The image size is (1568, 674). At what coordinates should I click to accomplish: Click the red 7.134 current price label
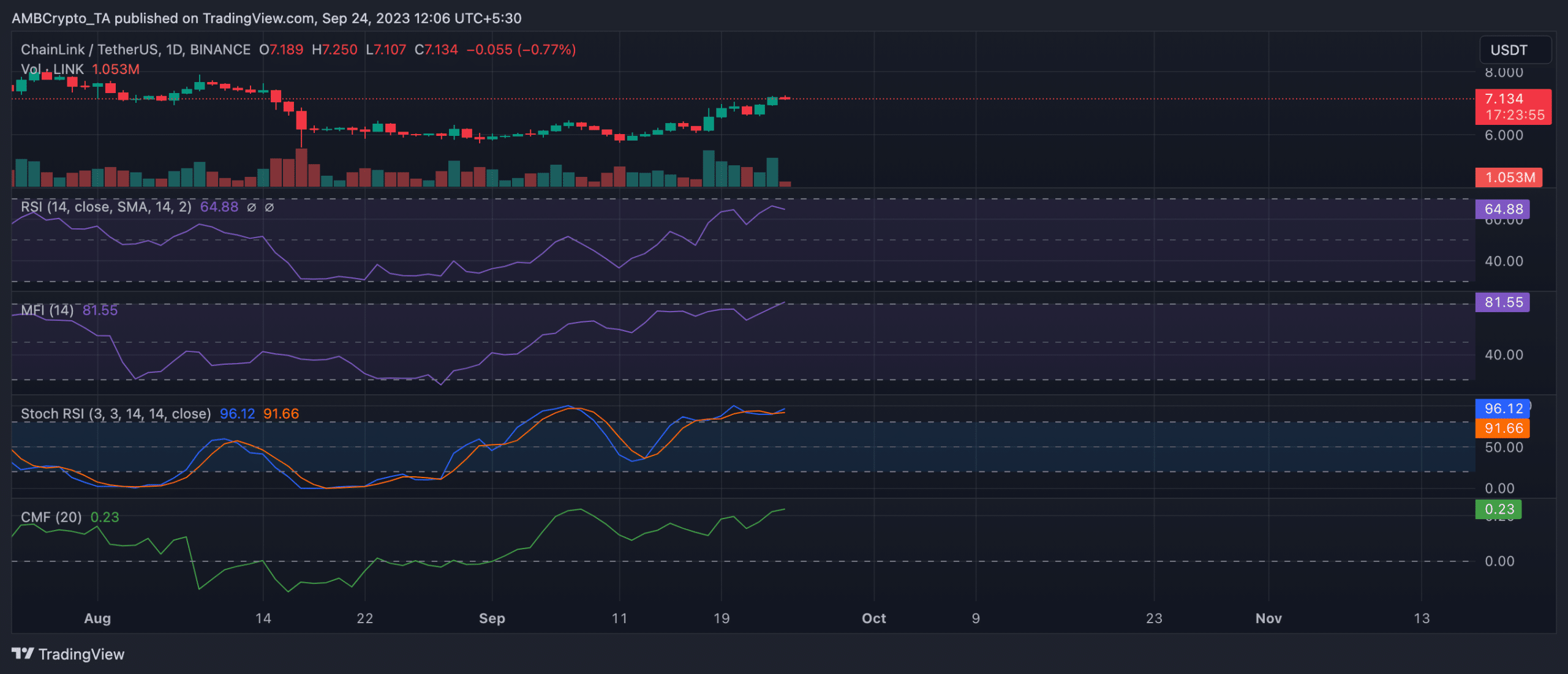point(1513,107)
